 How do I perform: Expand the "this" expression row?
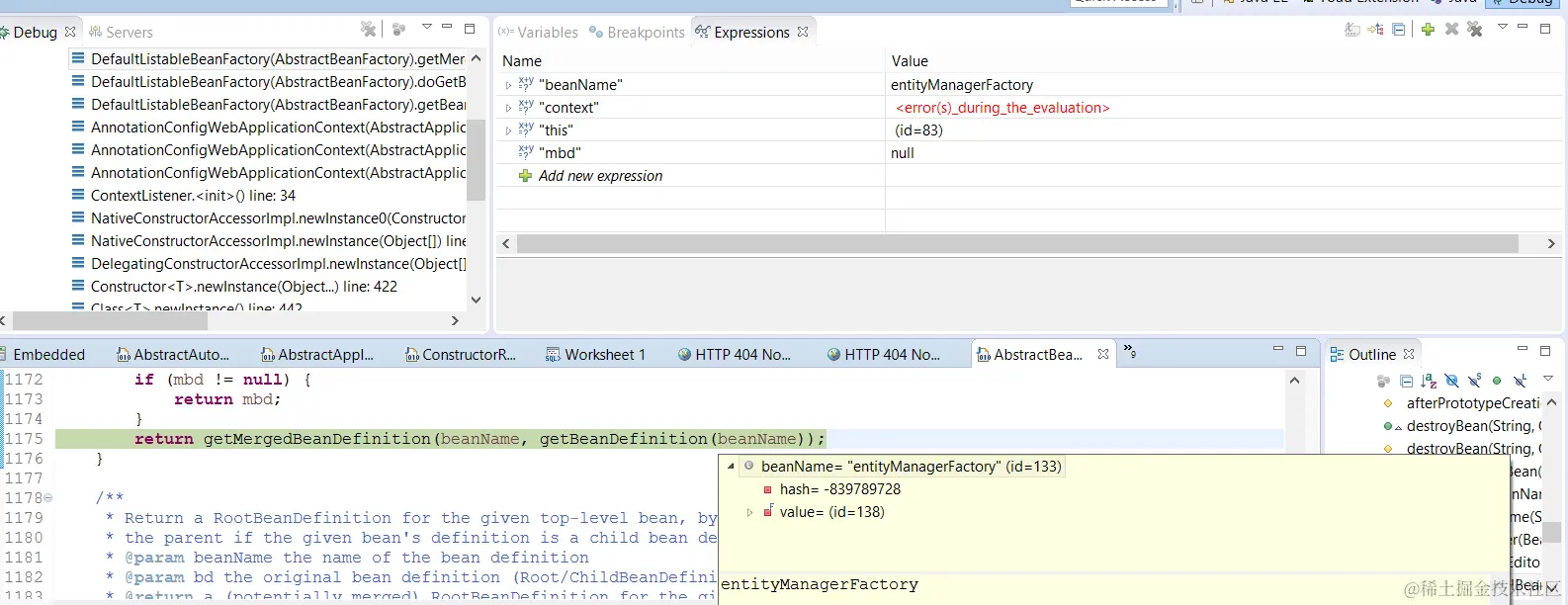508,131
